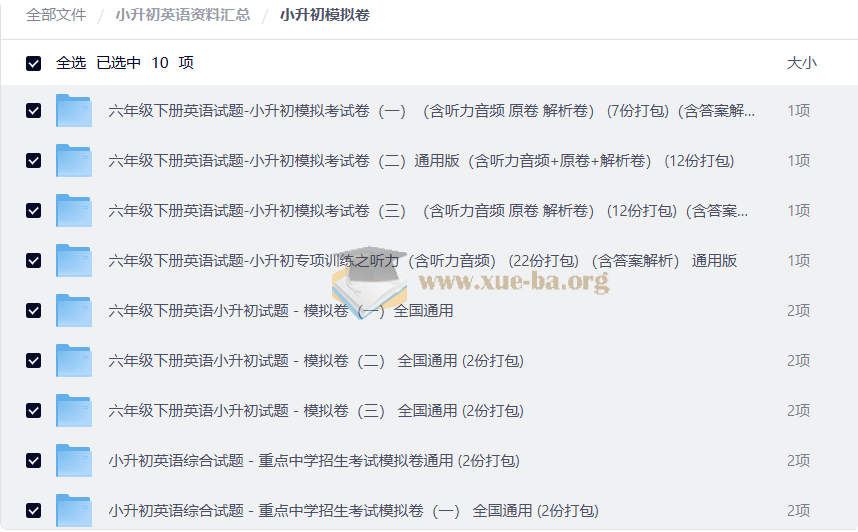Untick checkbox for 模拟考试卷（三）12份打包 folder
858x532 pixels.
pos(33,211)
